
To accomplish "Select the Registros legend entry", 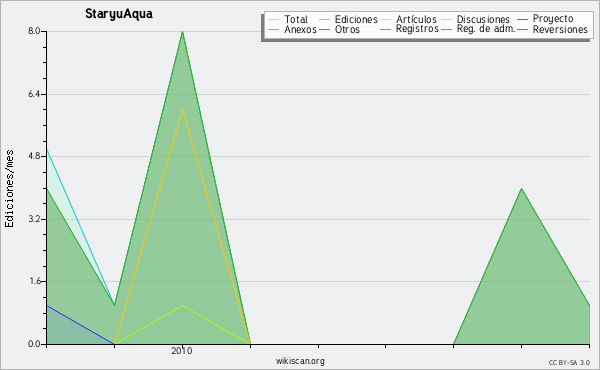I will (x=417, y=29).
